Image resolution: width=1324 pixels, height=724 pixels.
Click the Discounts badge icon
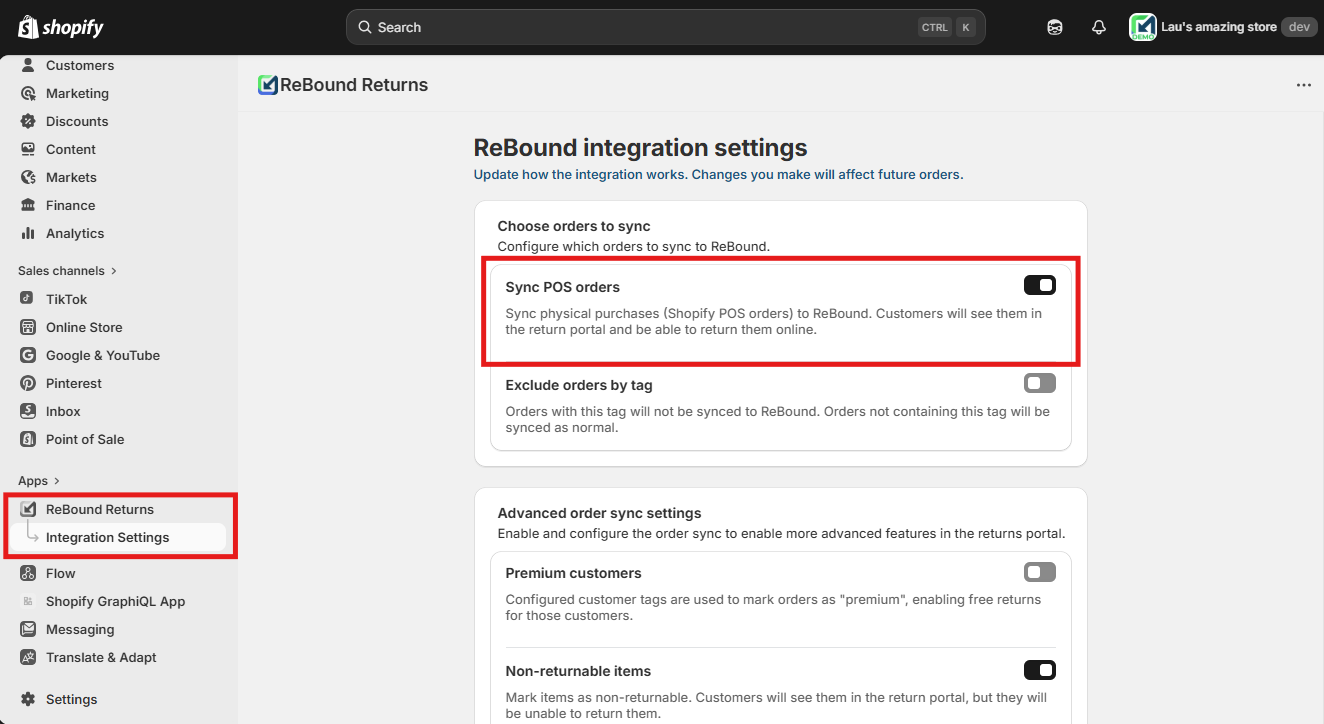[28, 121]
